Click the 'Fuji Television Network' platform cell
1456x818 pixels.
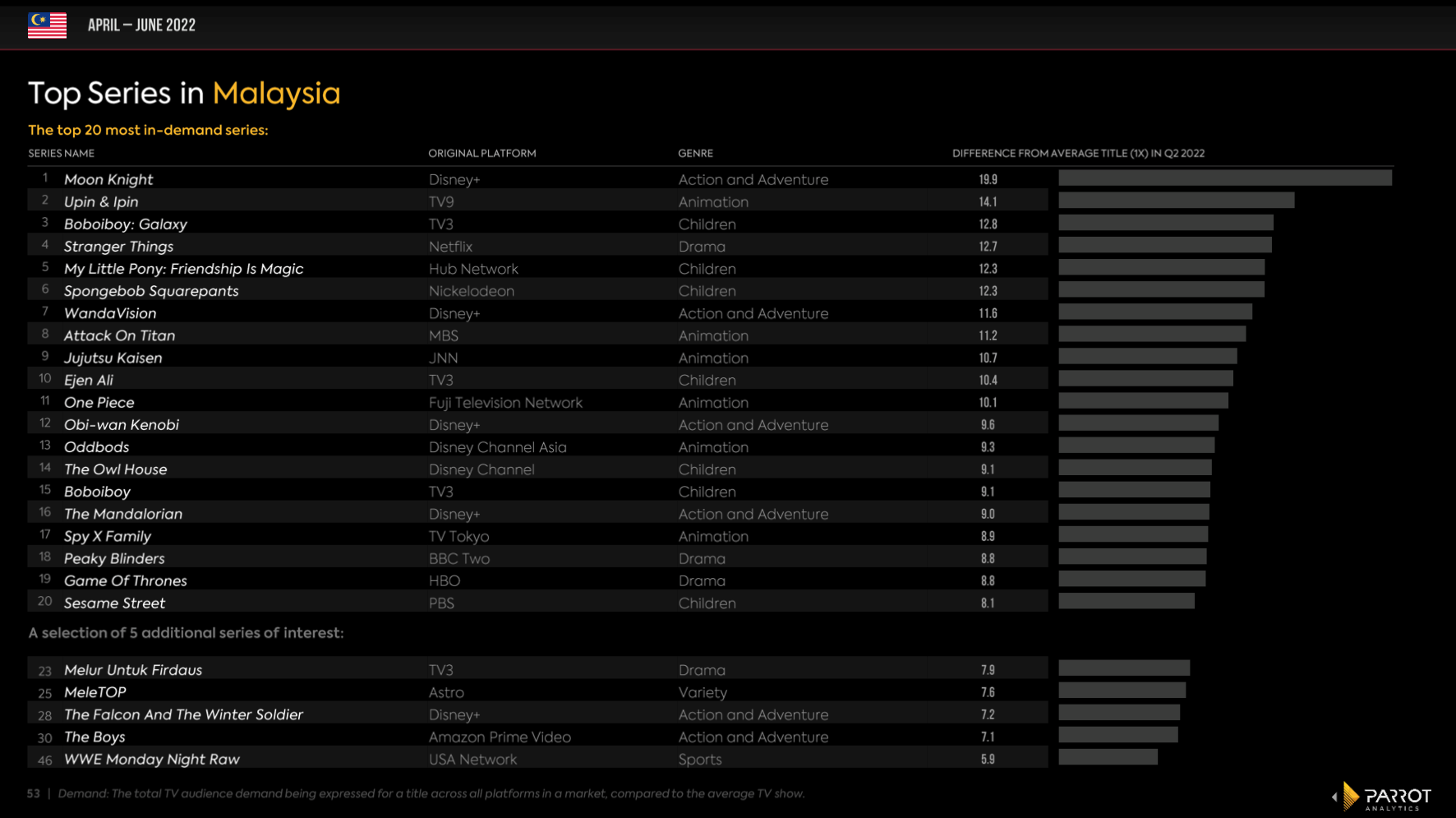click(x=505, y=402)
